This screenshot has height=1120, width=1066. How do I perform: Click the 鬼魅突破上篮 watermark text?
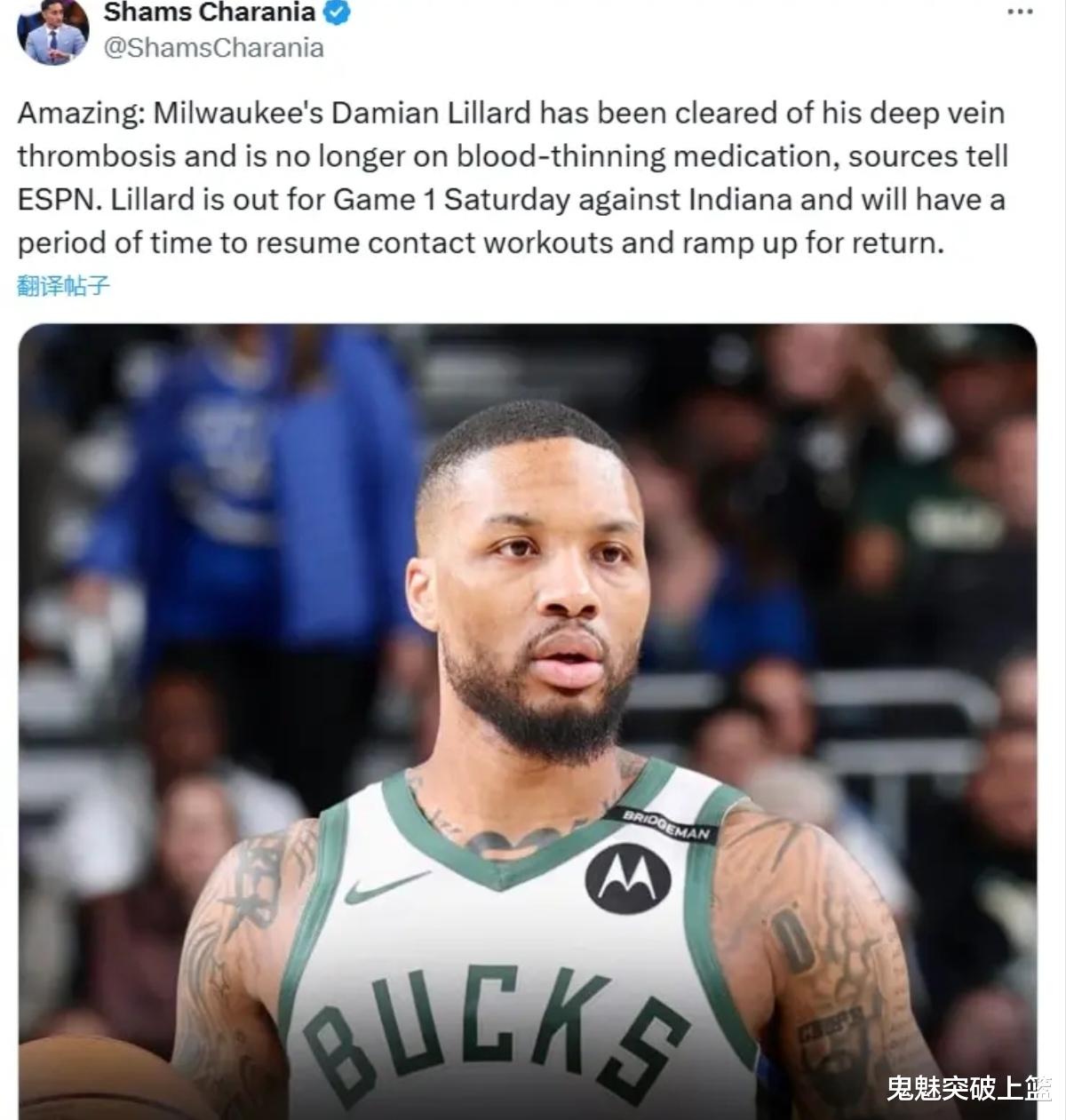tap(968, 1088)
